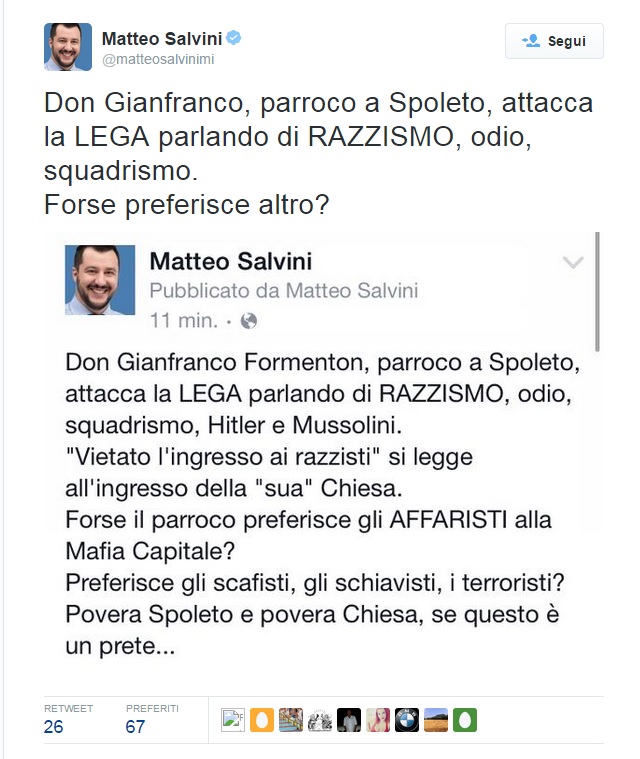Click the wheat field landscape avatar
Image resolution: width=640 pixels, height=759 pixels.
click(x=435, y=720)
